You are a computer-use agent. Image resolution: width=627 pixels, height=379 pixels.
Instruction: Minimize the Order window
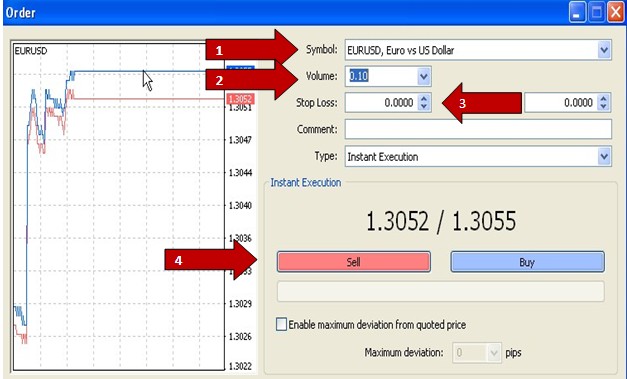(x=577, y=13)
